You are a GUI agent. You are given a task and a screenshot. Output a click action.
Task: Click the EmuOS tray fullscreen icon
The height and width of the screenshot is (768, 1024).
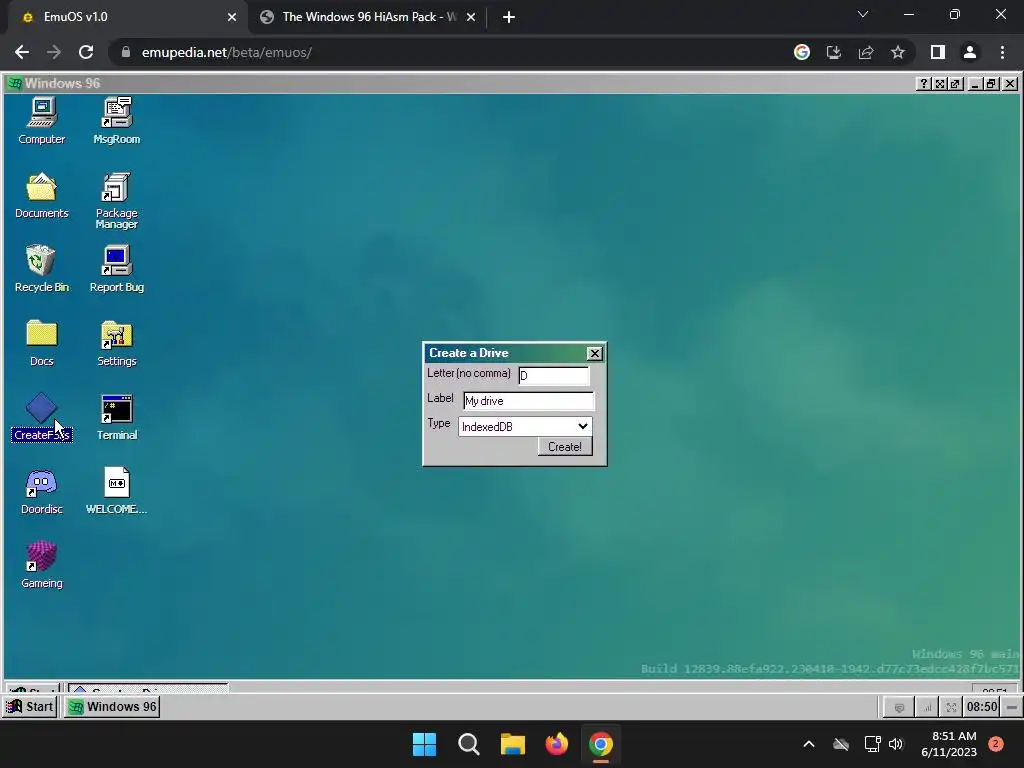951,707
